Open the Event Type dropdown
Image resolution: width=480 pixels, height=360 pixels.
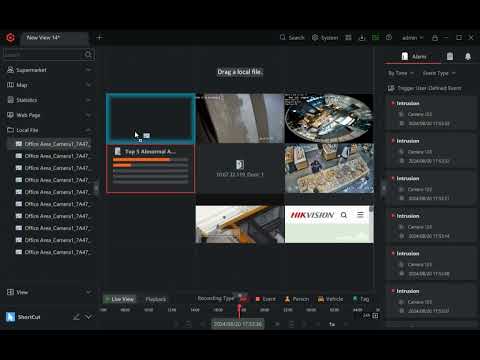(x=439, y=73)
